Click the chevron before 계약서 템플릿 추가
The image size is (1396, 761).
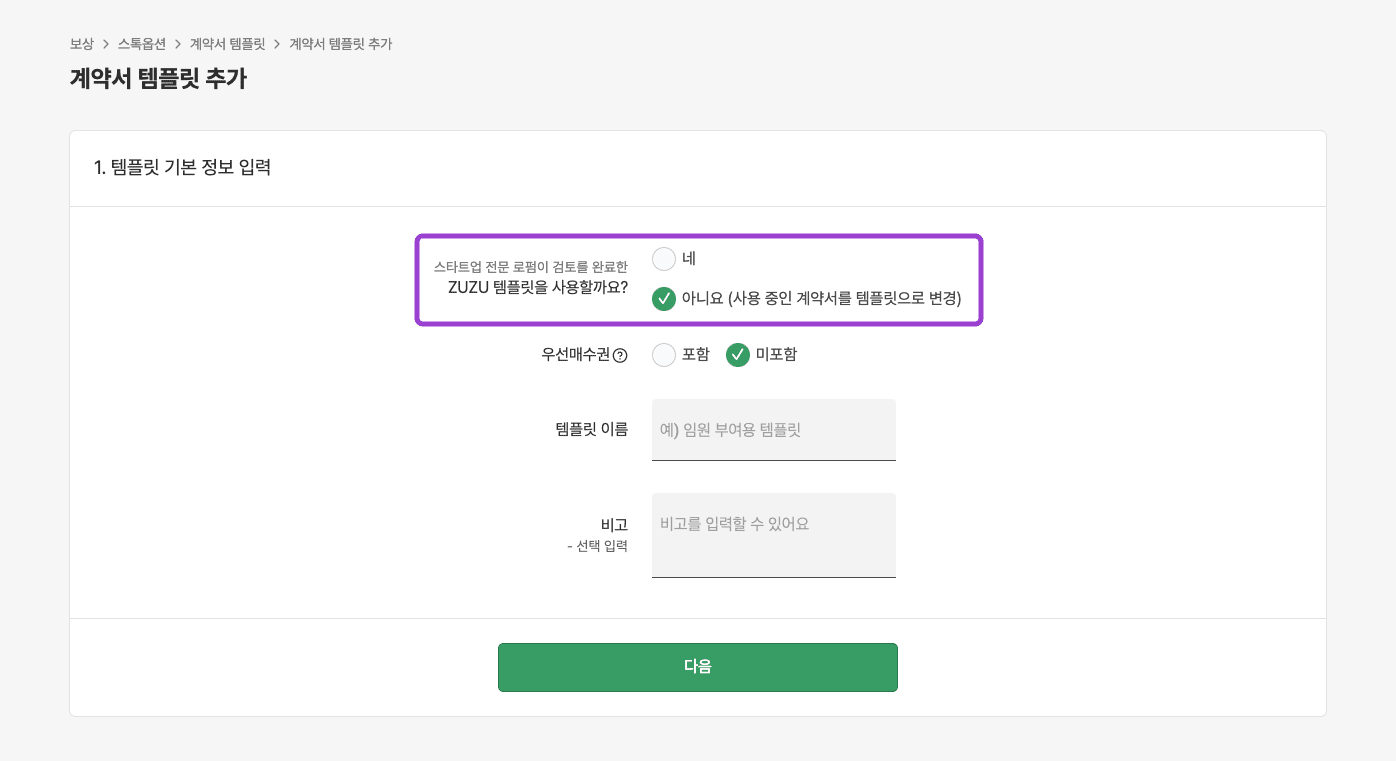[x=274, y=44]
